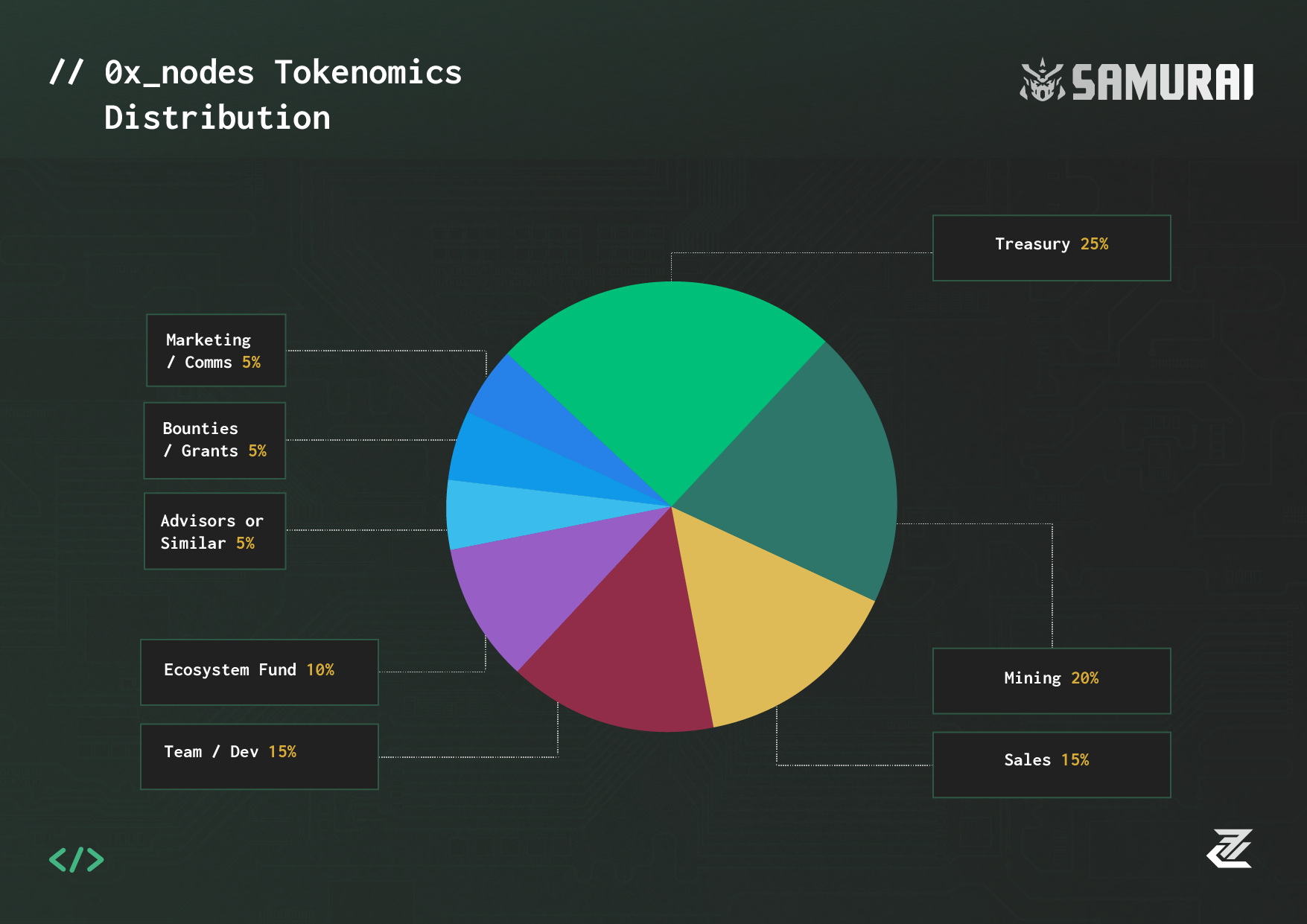This screenshot has height=924, width=1307.
Task: Select the Marketing / Comms 5% label
Action: (x=216, y=350)
